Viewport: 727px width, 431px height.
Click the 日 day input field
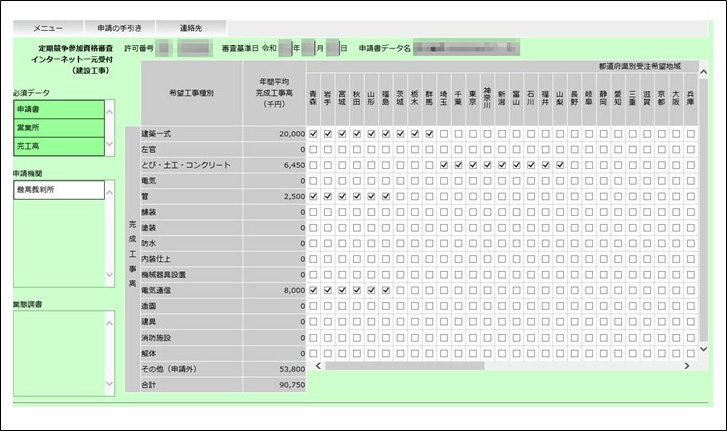pos(333,48)
